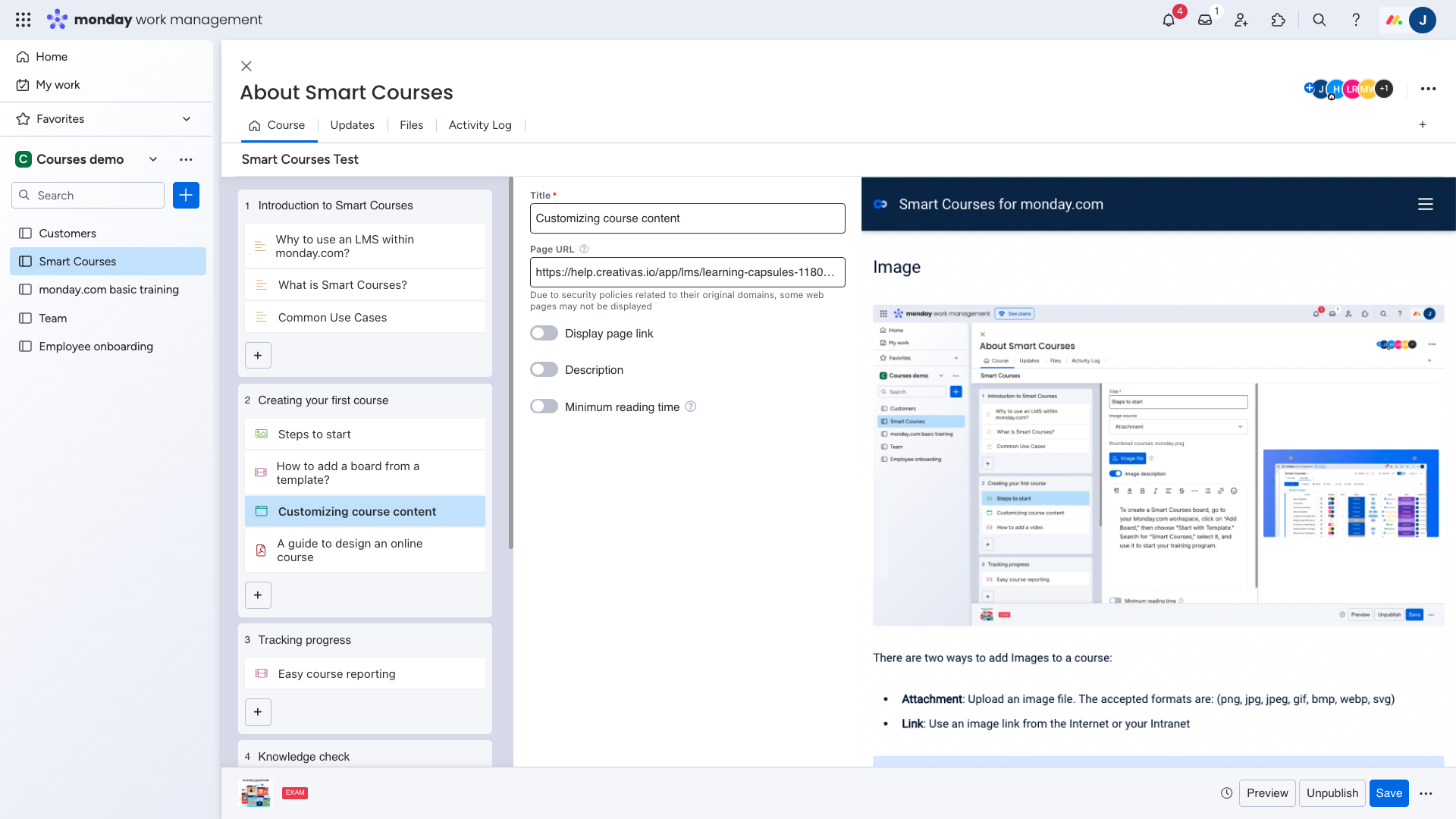Select lesson Customizing course content

(x=365, y=512)
